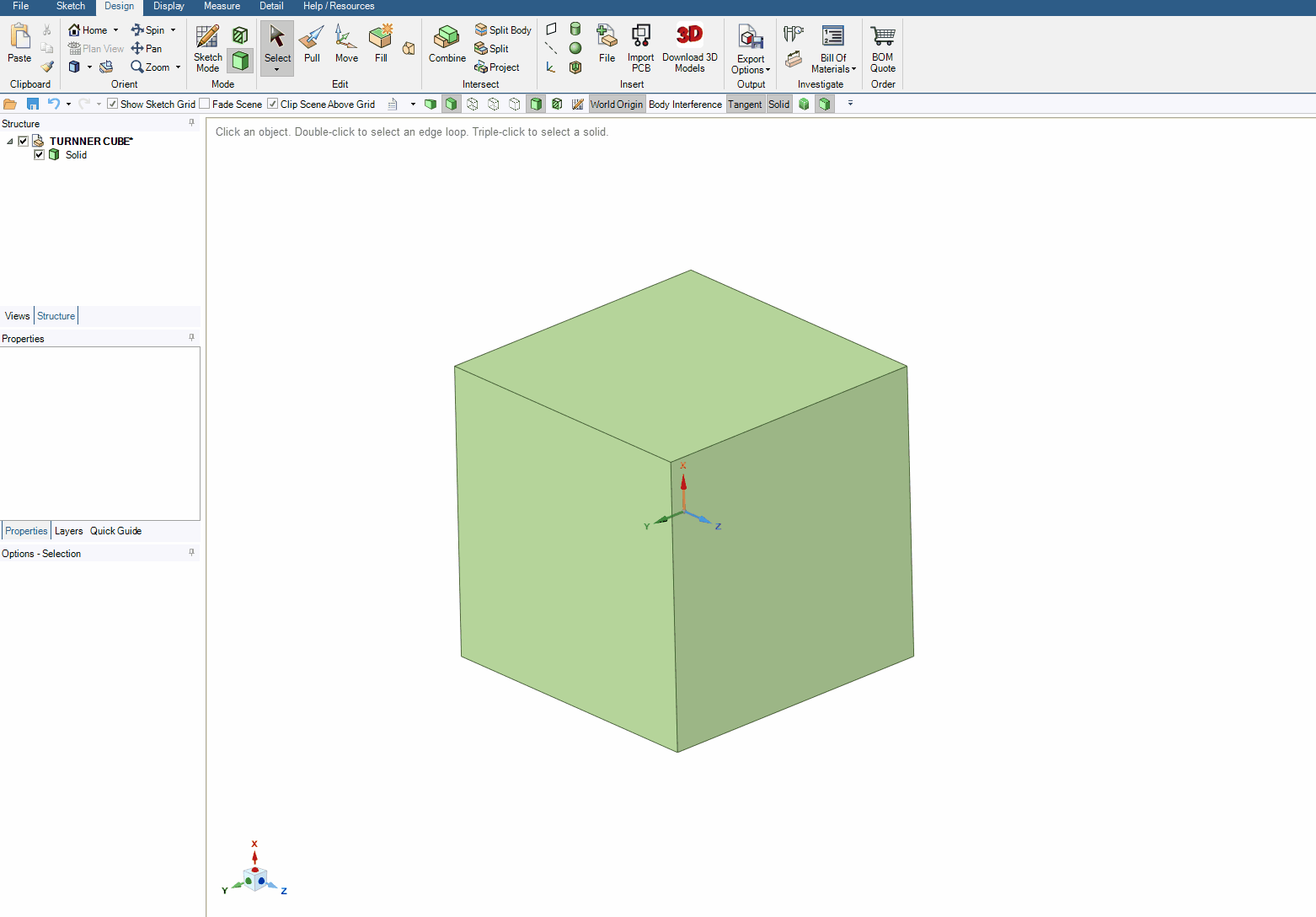Select the Combine tool
1316x917 pixels.
(x=447, y=44)
